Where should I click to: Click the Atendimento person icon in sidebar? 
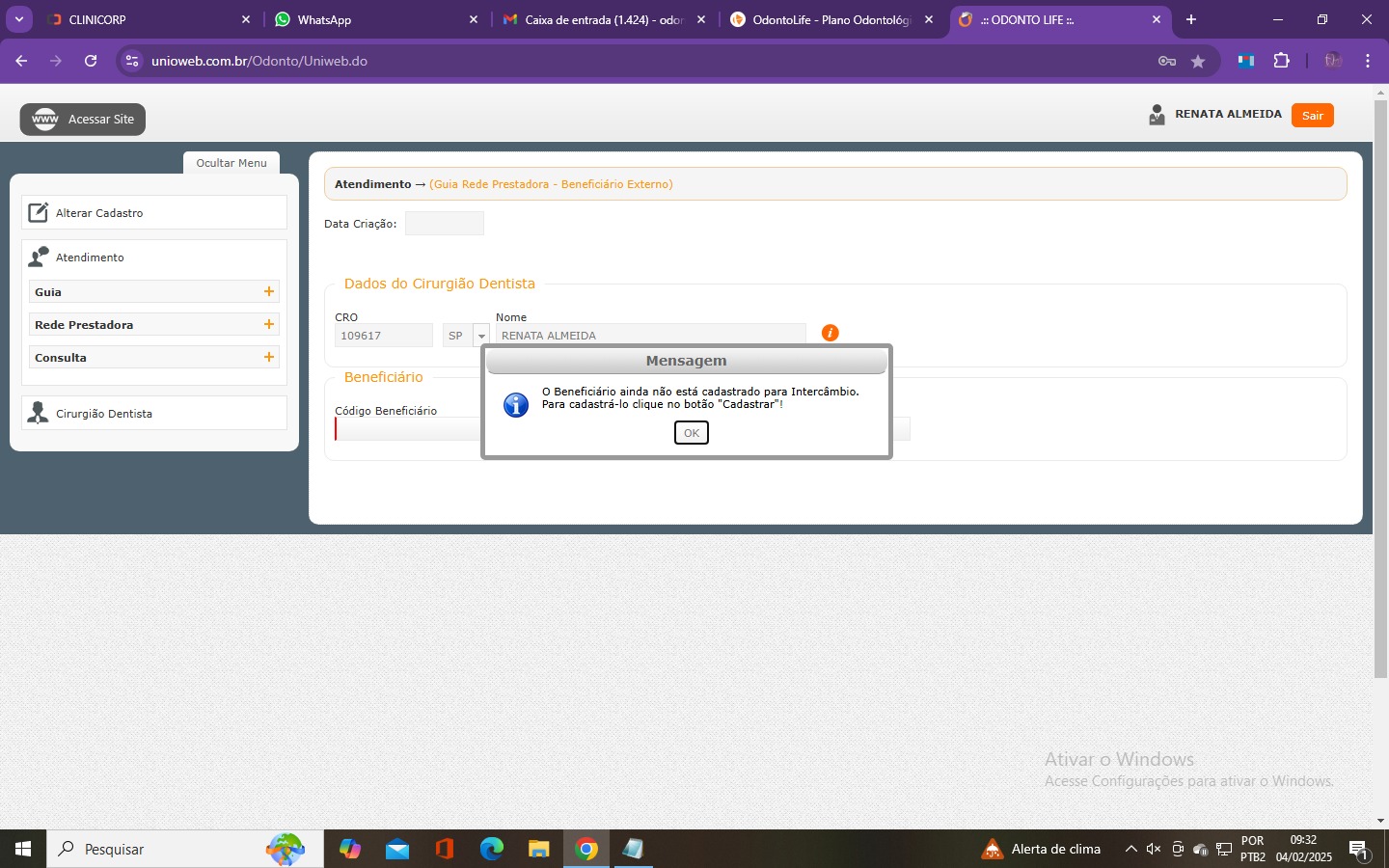[39, 257]
